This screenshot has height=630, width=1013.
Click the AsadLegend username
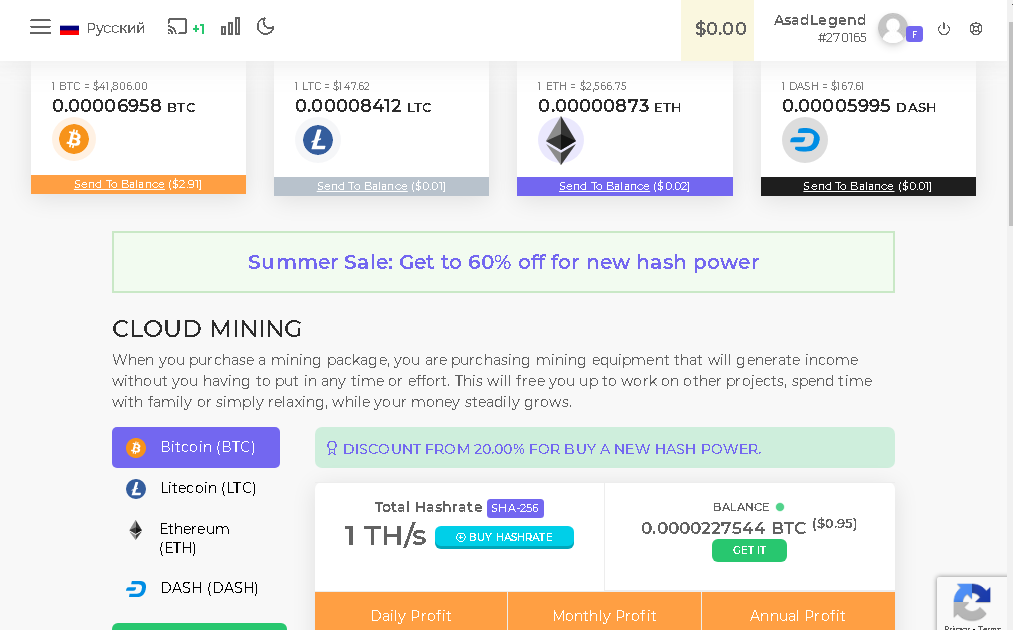click(820, 20)
